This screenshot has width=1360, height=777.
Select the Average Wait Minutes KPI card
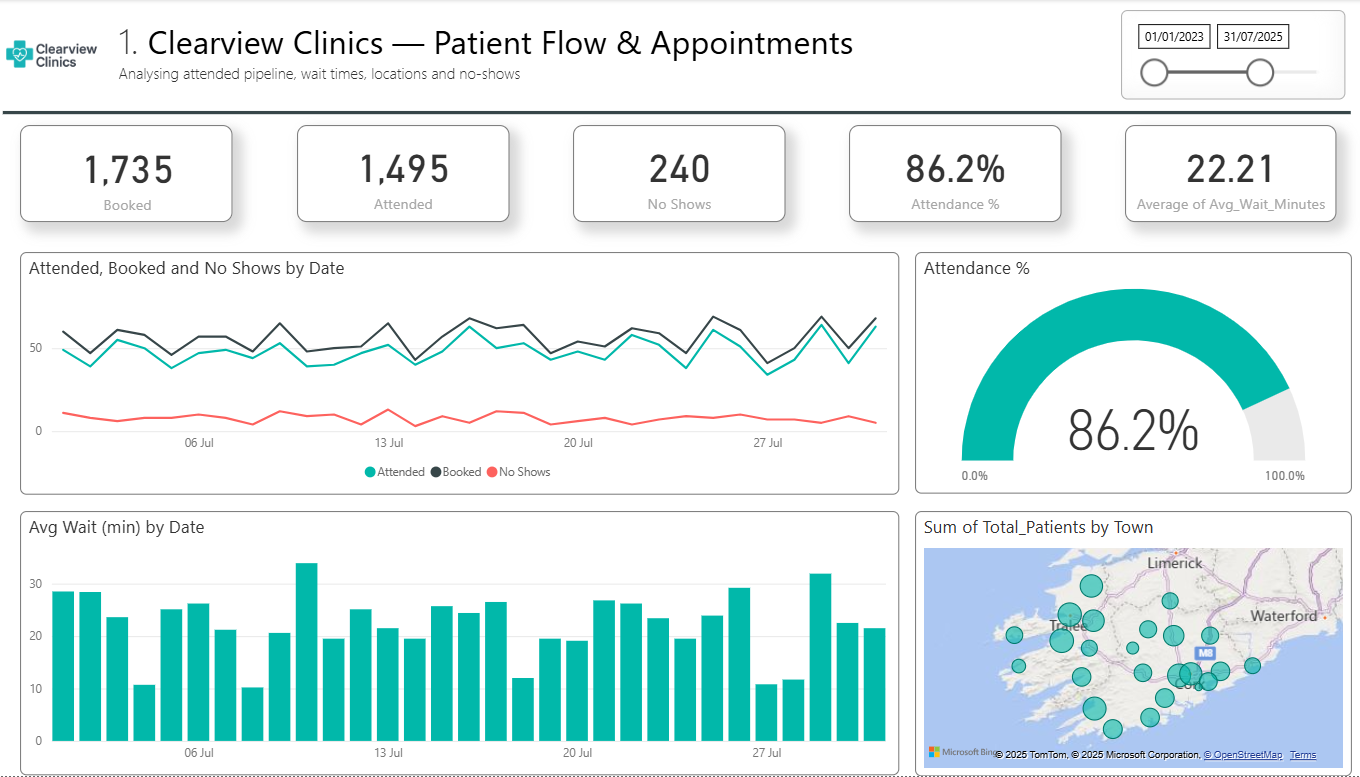click(x=1231, y=173)
